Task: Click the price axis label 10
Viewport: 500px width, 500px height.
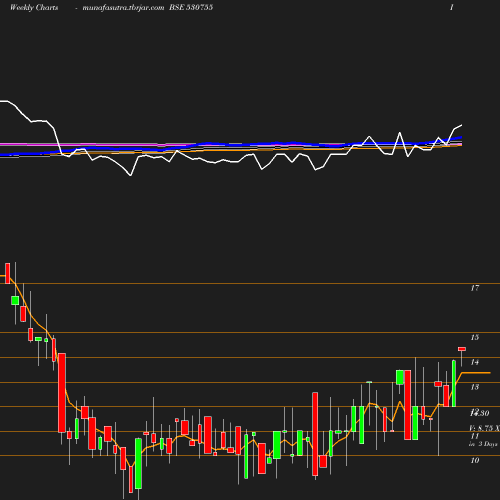Action: [475, 460]
